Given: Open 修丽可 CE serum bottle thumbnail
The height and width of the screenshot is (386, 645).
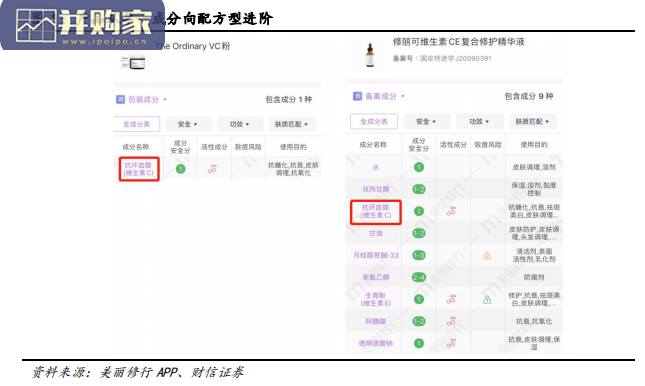Looking at the screenshot, I should (x=370, y=55).
